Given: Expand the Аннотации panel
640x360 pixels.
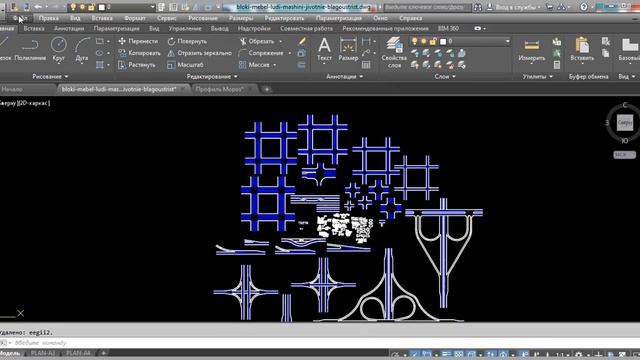Looking at the screenshot, I should tap(344, 76).
